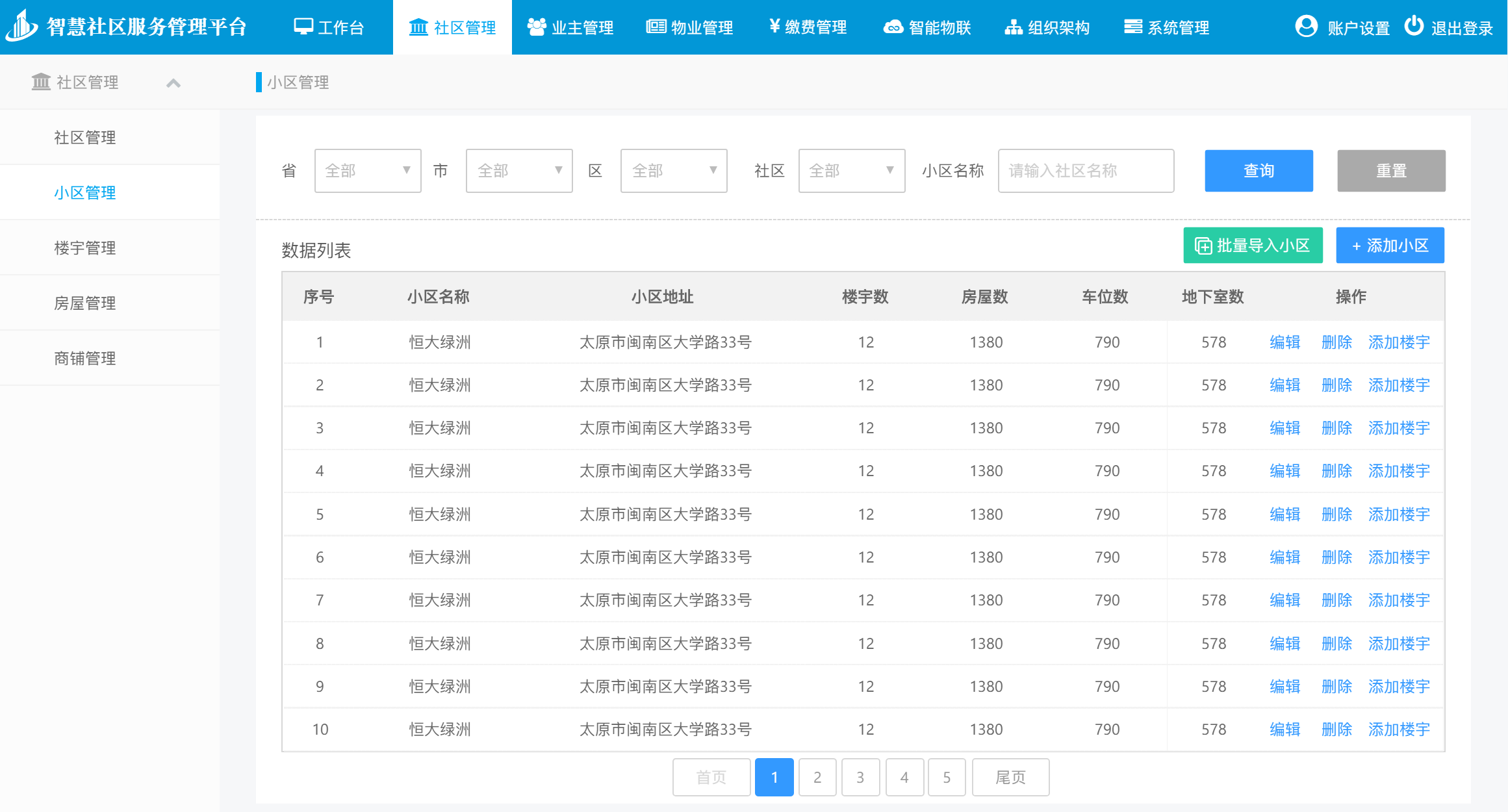Image resolution: width=1508 pixels, height=812 pixels.
Task: Click the 小区名称 column header
Action: pyautogui.click(x=439, y=297)
